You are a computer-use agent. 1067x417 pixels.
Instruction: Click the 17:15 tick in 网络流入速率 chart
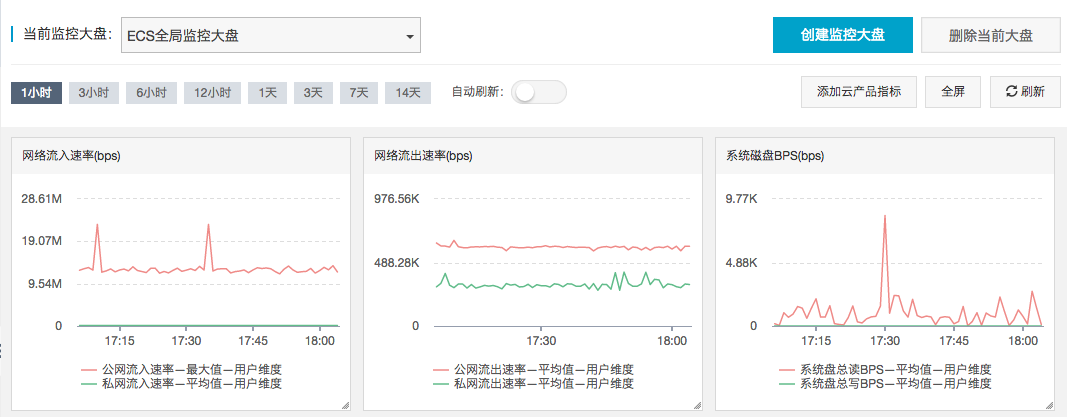click(x=120, y=340)
